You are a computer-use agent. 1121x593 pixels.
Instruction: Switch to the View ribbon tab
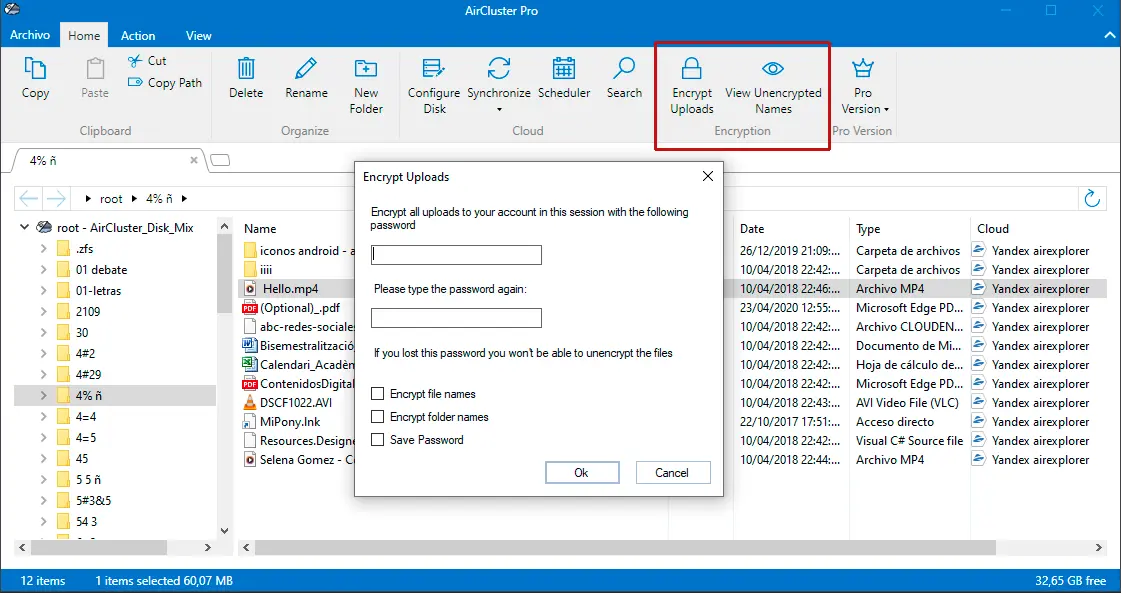click(x=198, y=35)
